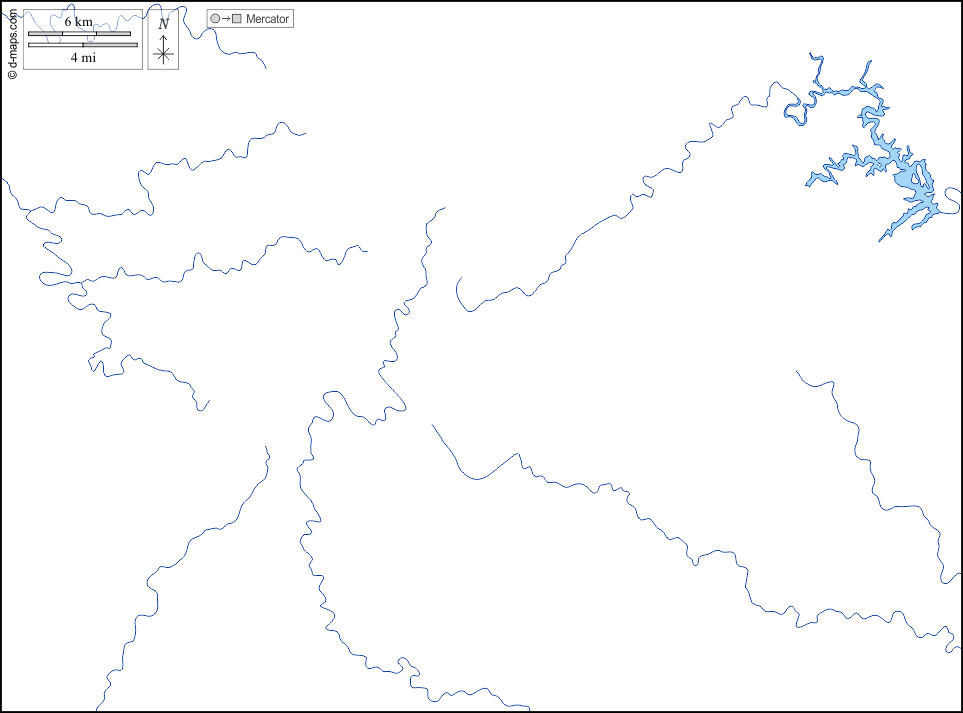The height and width of the screenshot is (713, 963).
Task: Click the italic N letter above the compass
Action: 163,23
